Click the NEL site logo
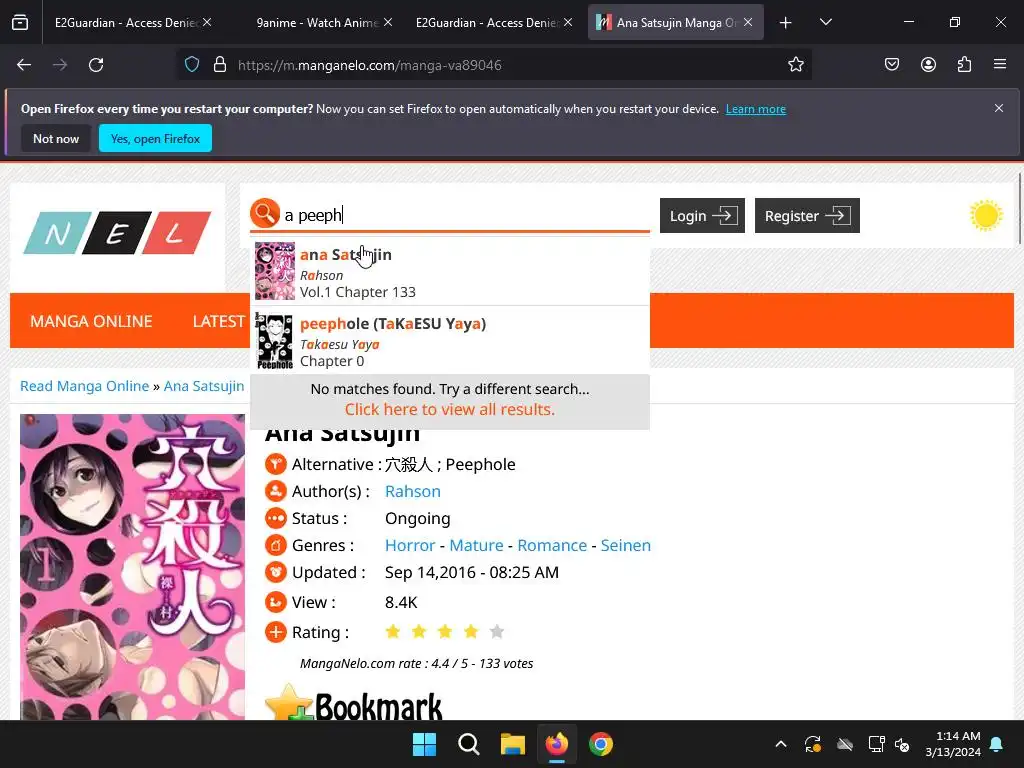Screen dimensions: 1024x768 pos(118,232)
